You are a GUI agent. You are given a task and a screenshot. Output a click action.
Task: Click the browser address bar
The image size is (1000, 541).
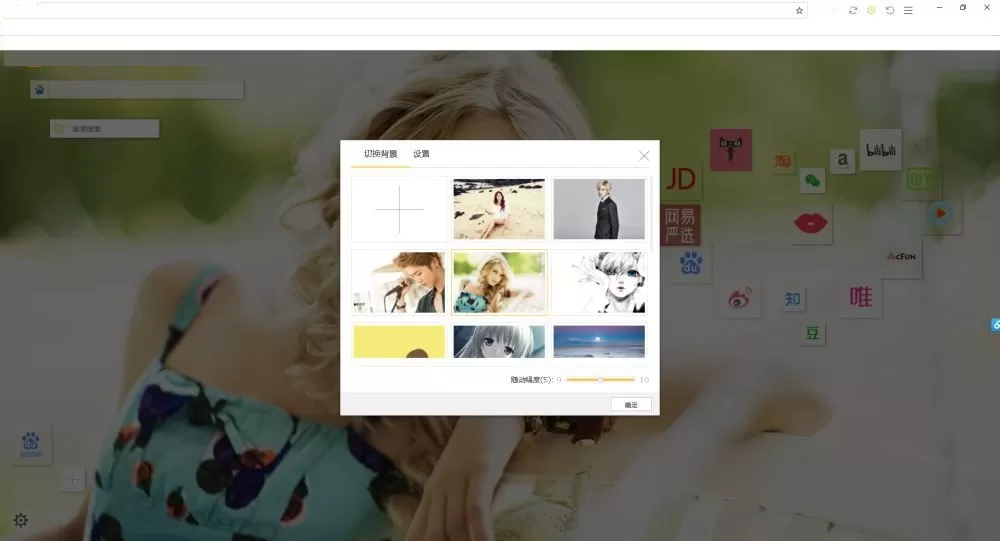pos(405,10)
